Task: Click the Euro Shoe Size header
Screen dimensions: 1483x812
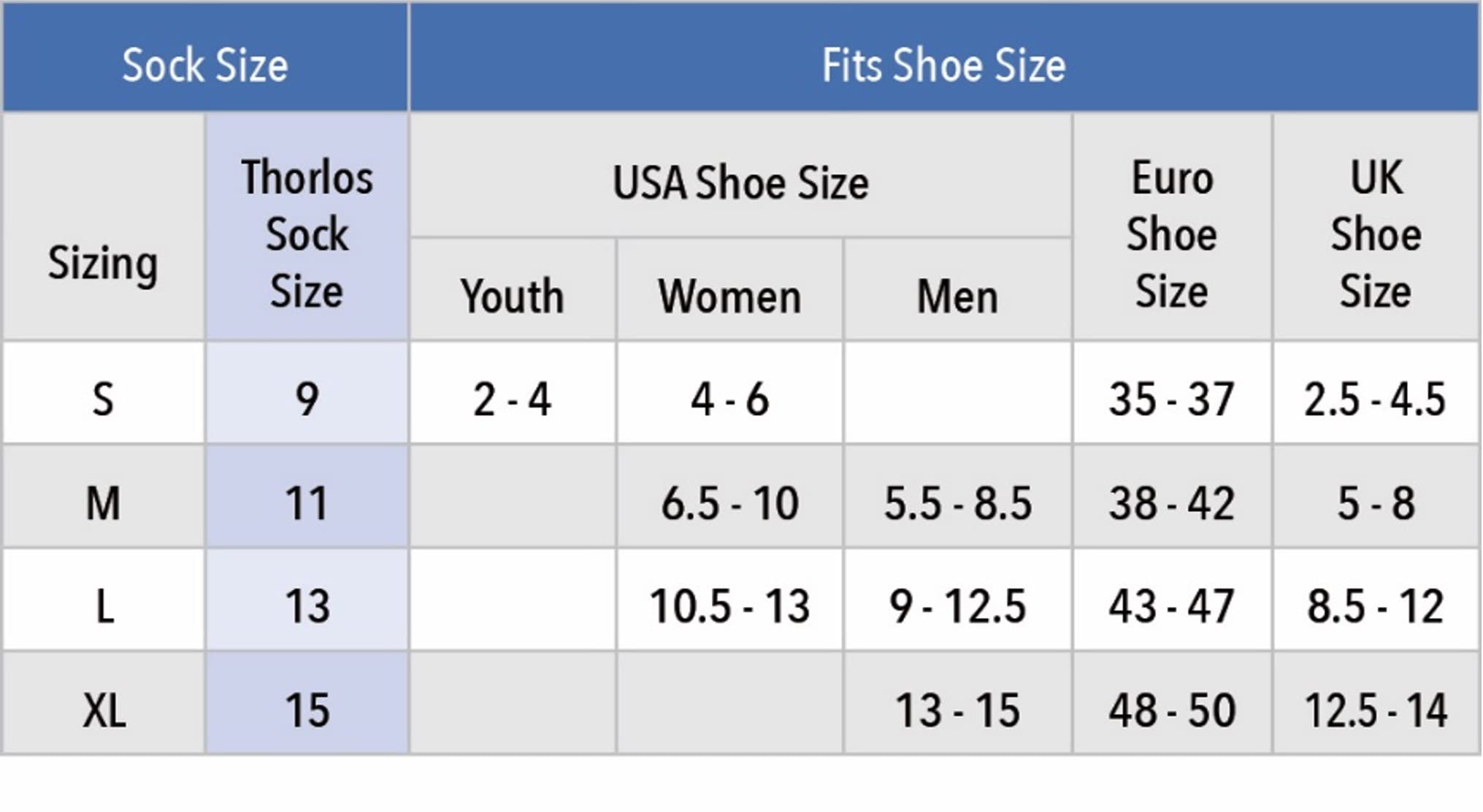Action: [1171, 234]
